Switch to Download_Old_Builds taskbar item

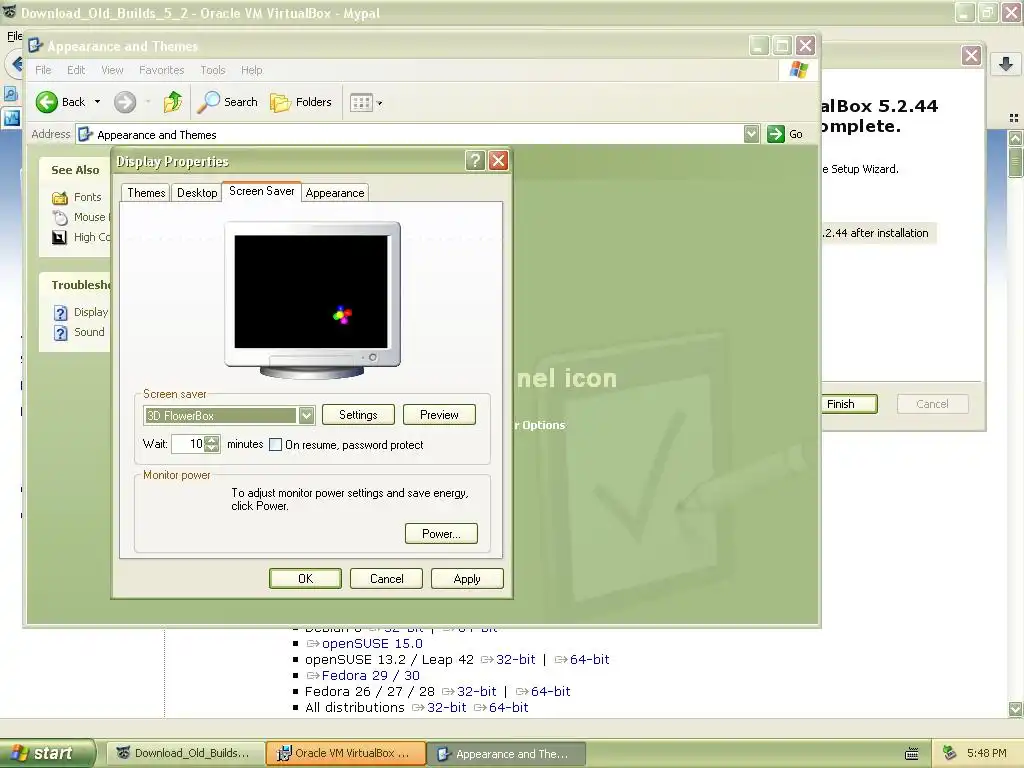click(x=184, y=753)
